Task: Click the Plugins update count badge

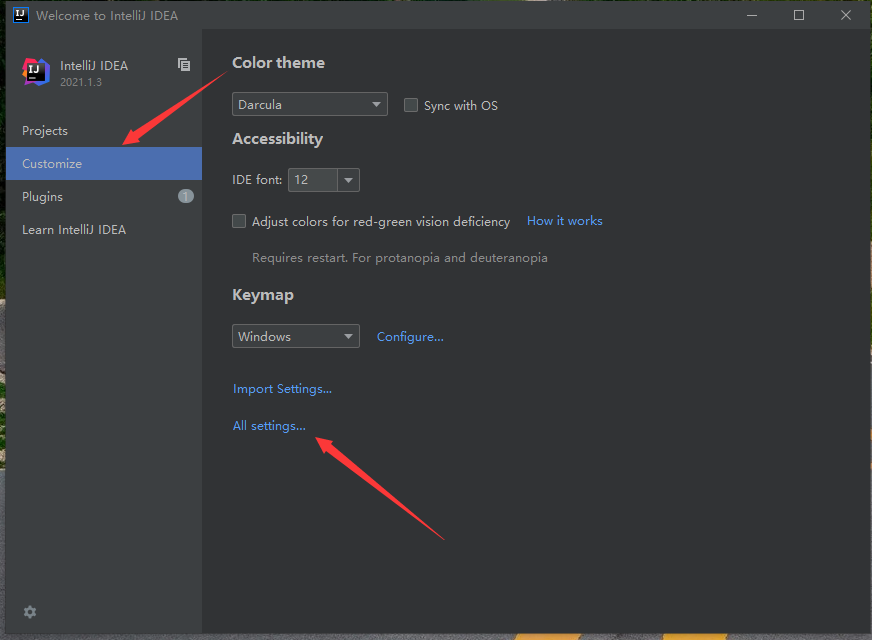Action: tap(186, 196)
